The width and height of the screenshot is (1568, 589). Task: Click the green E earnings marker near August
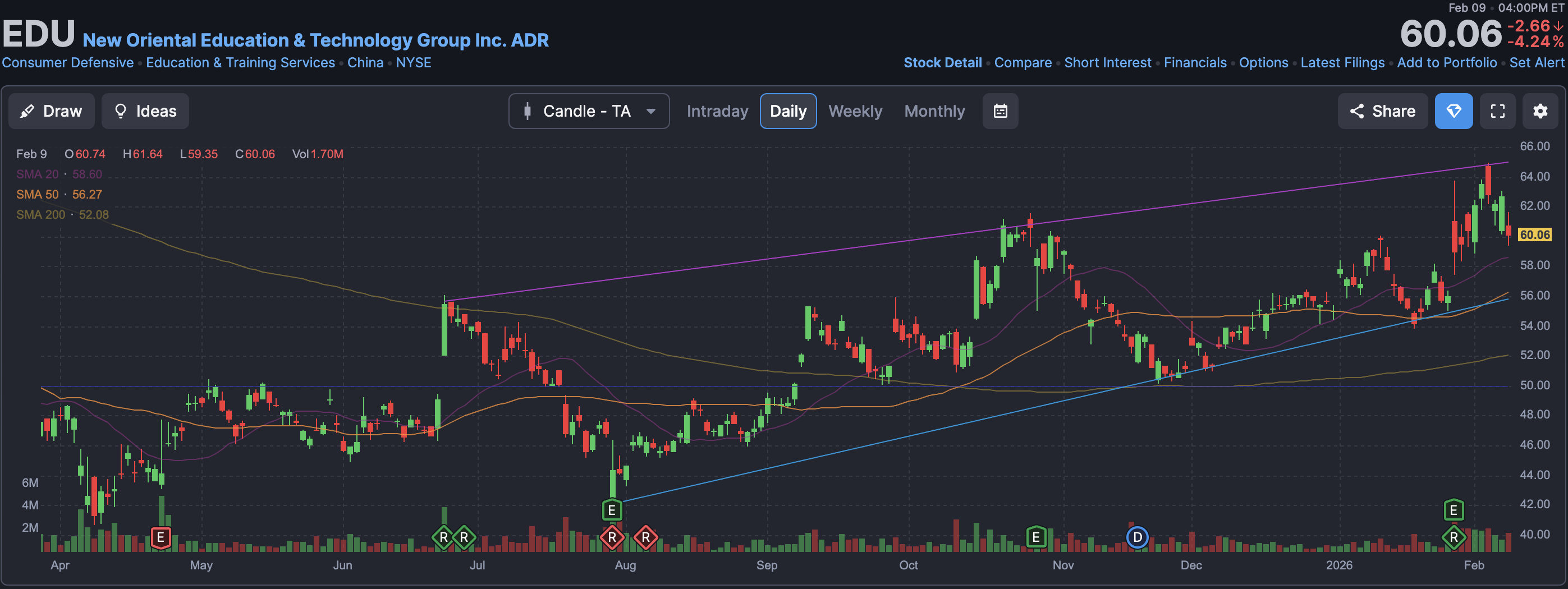tap(612, 510)
